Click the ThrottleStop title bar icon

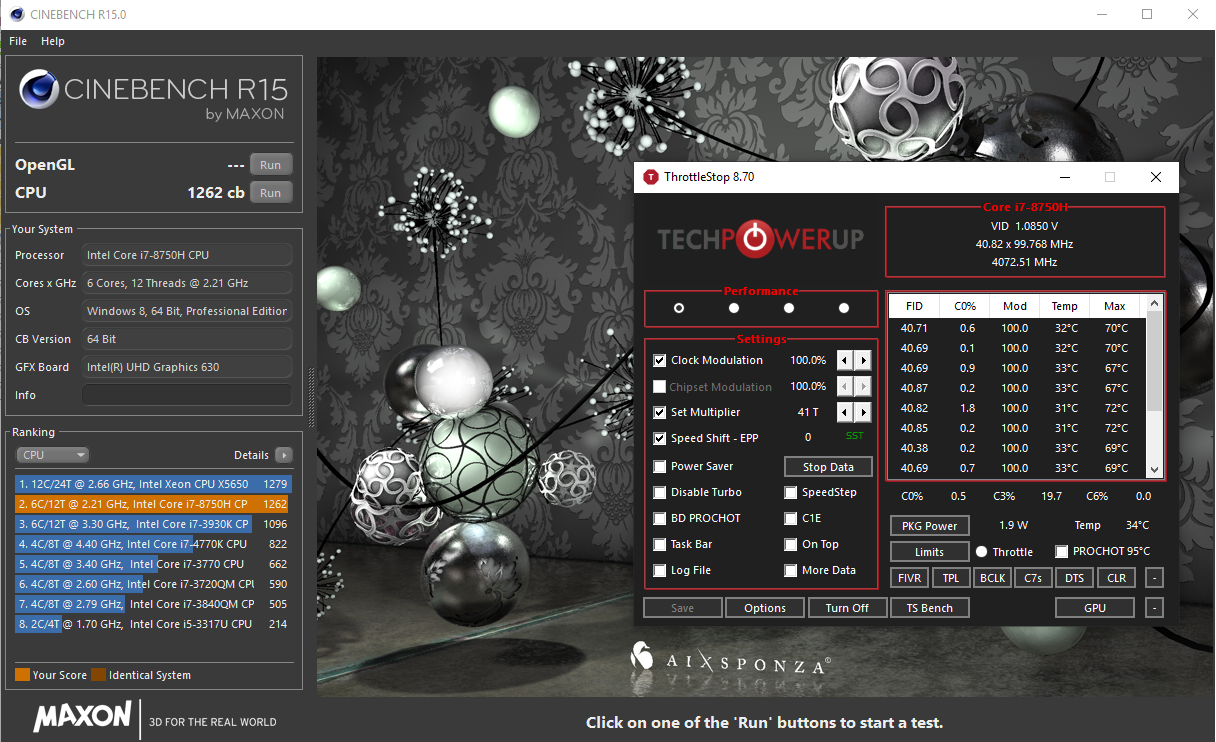pos(651,177)
